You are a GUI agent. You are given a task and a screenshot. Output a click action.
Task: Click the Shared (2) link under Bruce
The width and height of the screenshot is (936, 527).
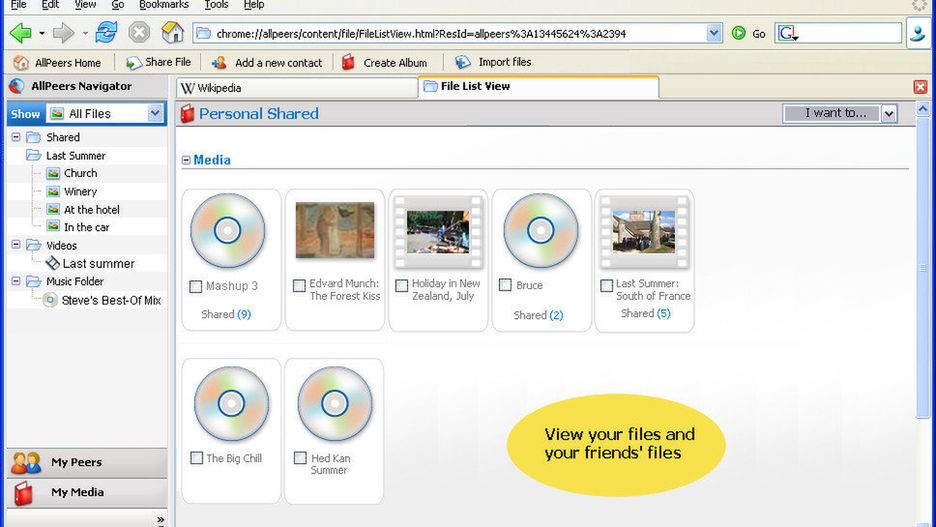point(538,315)
